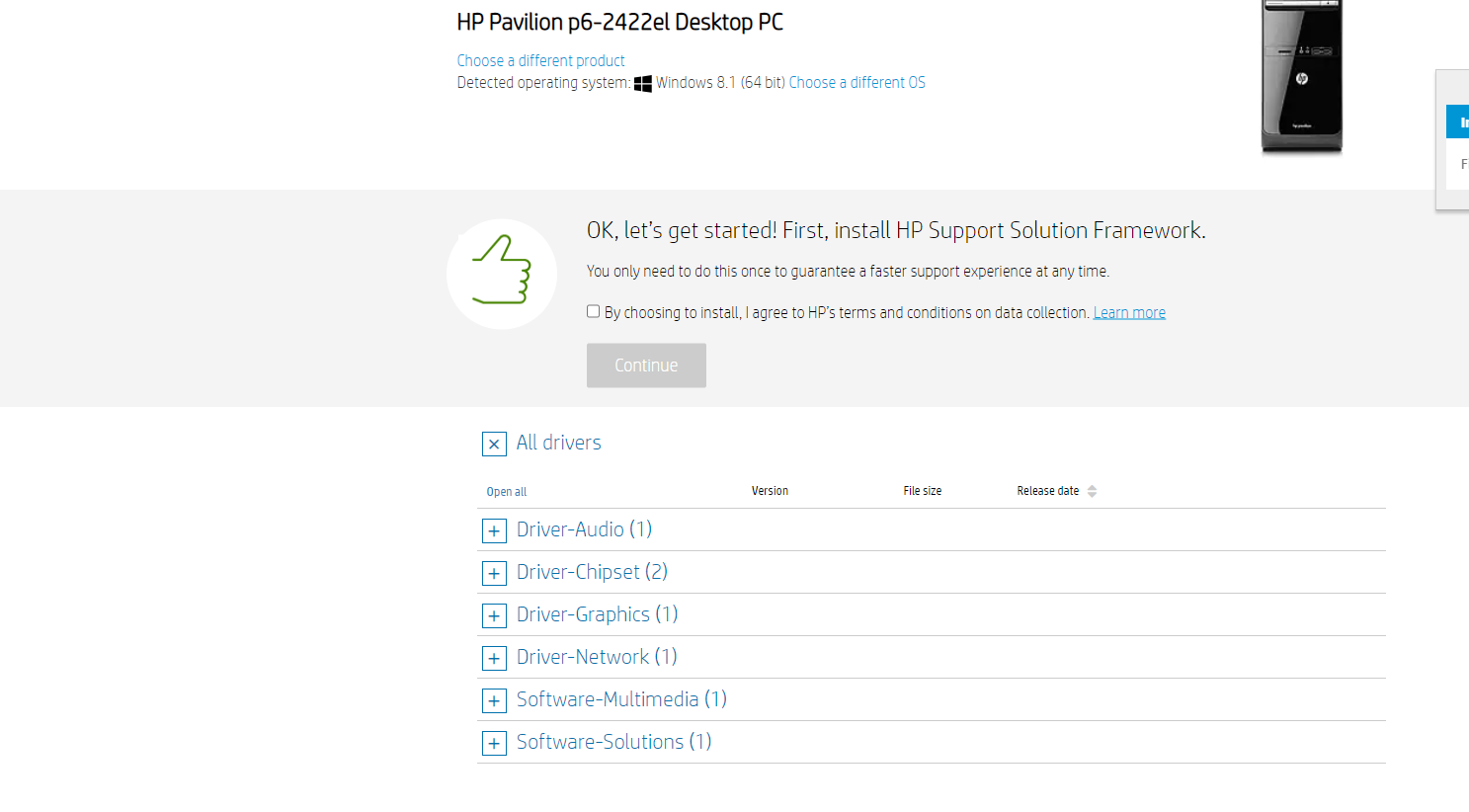
Task: Click the Version column header
Action: pyautogui.click(x=770, y=491)
